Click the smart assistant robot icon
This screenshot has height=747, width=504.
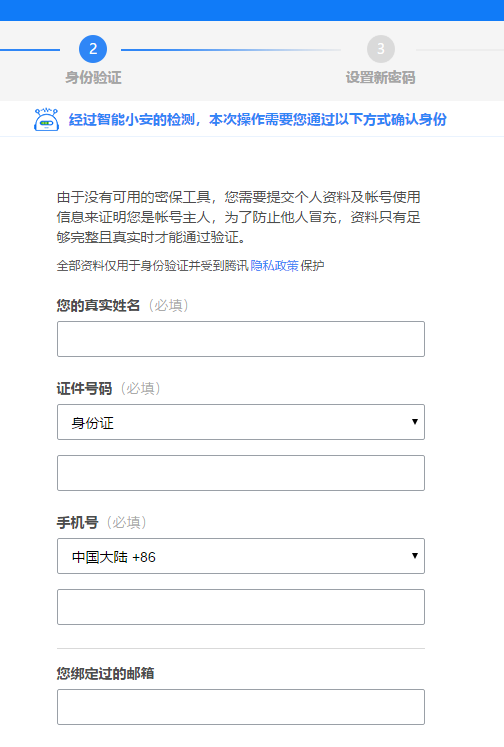[46, 119]
